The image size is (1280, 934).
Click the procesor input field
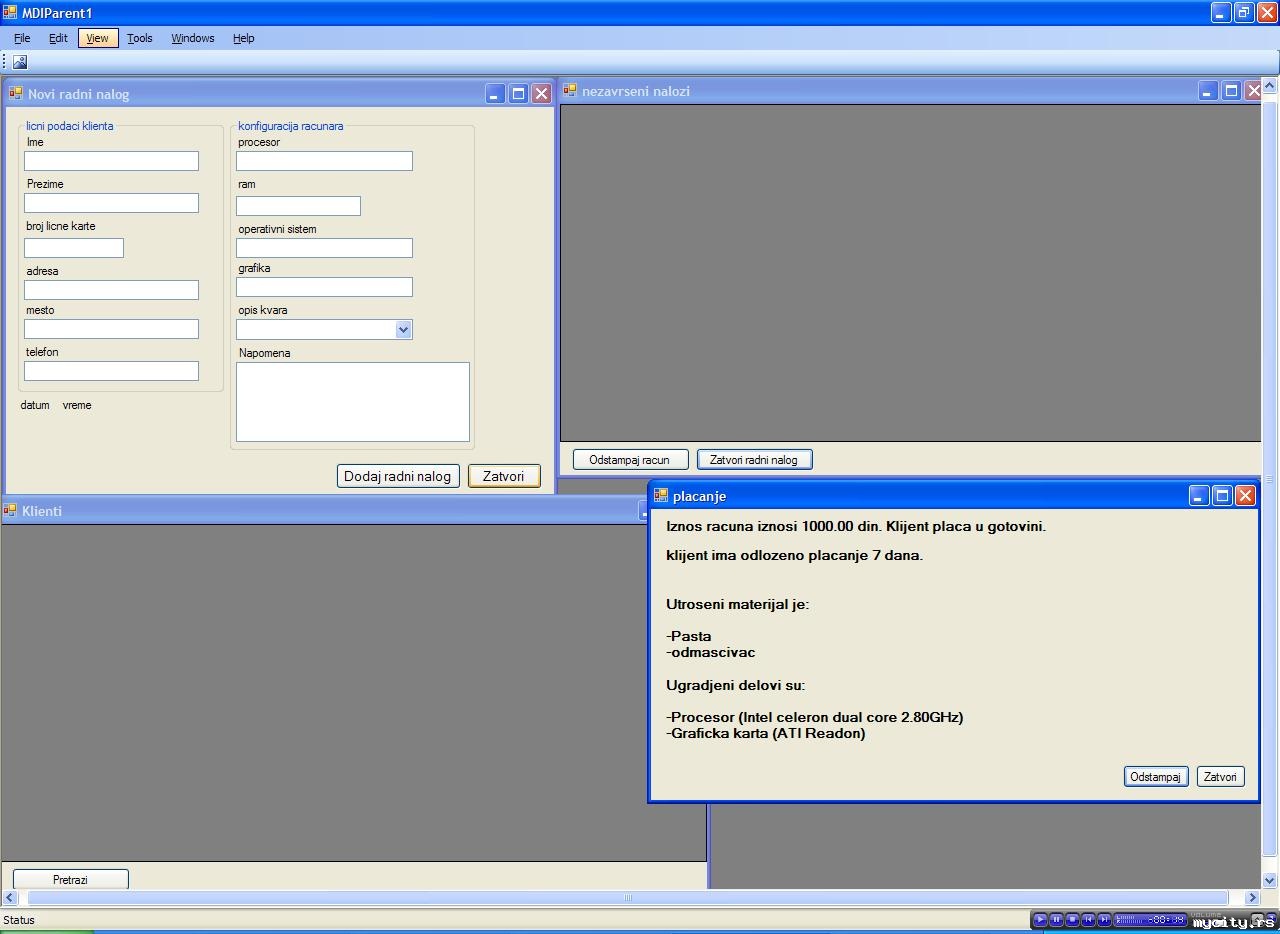[324, 161]
